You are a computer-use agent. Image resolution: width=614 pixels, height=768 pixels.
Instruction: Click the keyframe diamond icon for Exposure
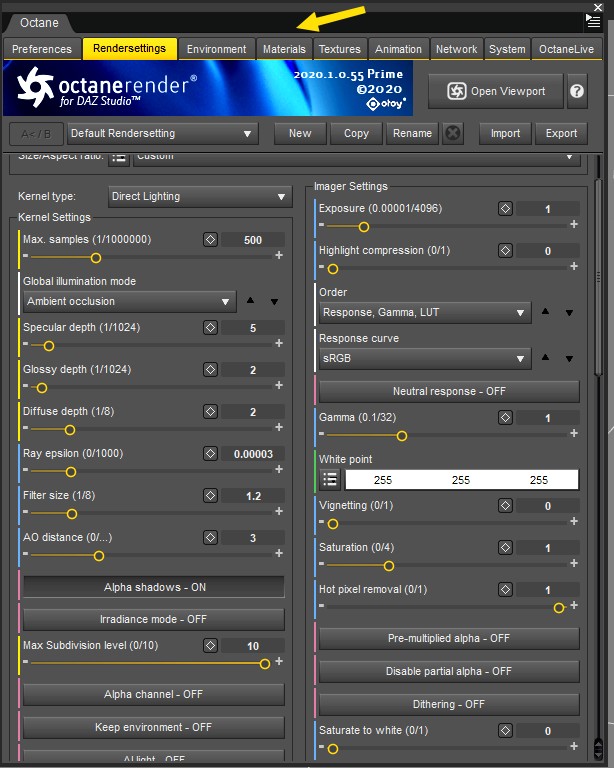(x=505, y=209)
